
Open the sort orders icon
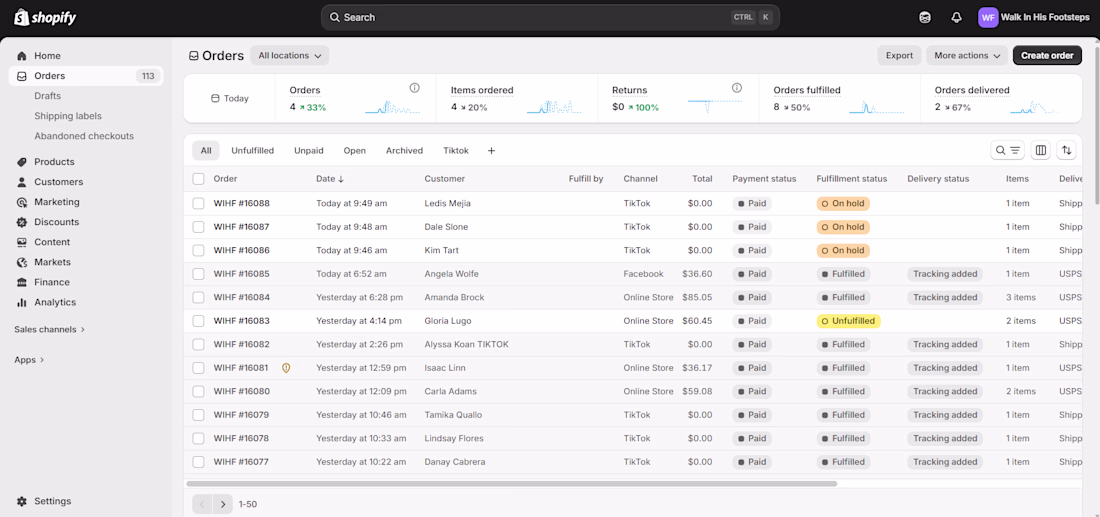point(1066,150)
